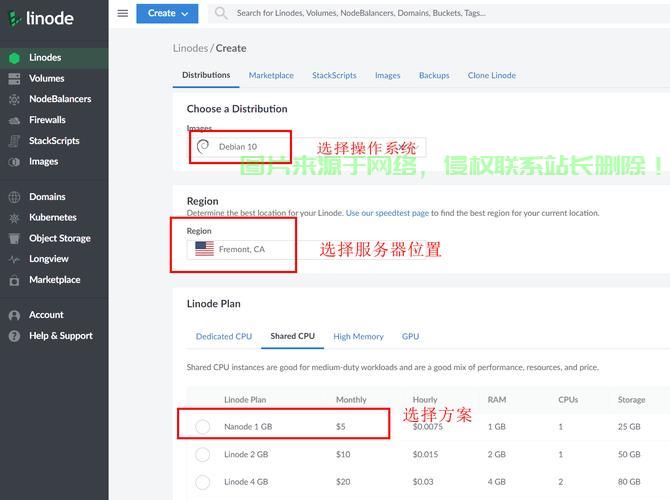Viewport: 670px width, 500px height.
Task: Select the GPU plan tab
Action: coord(410,337)
